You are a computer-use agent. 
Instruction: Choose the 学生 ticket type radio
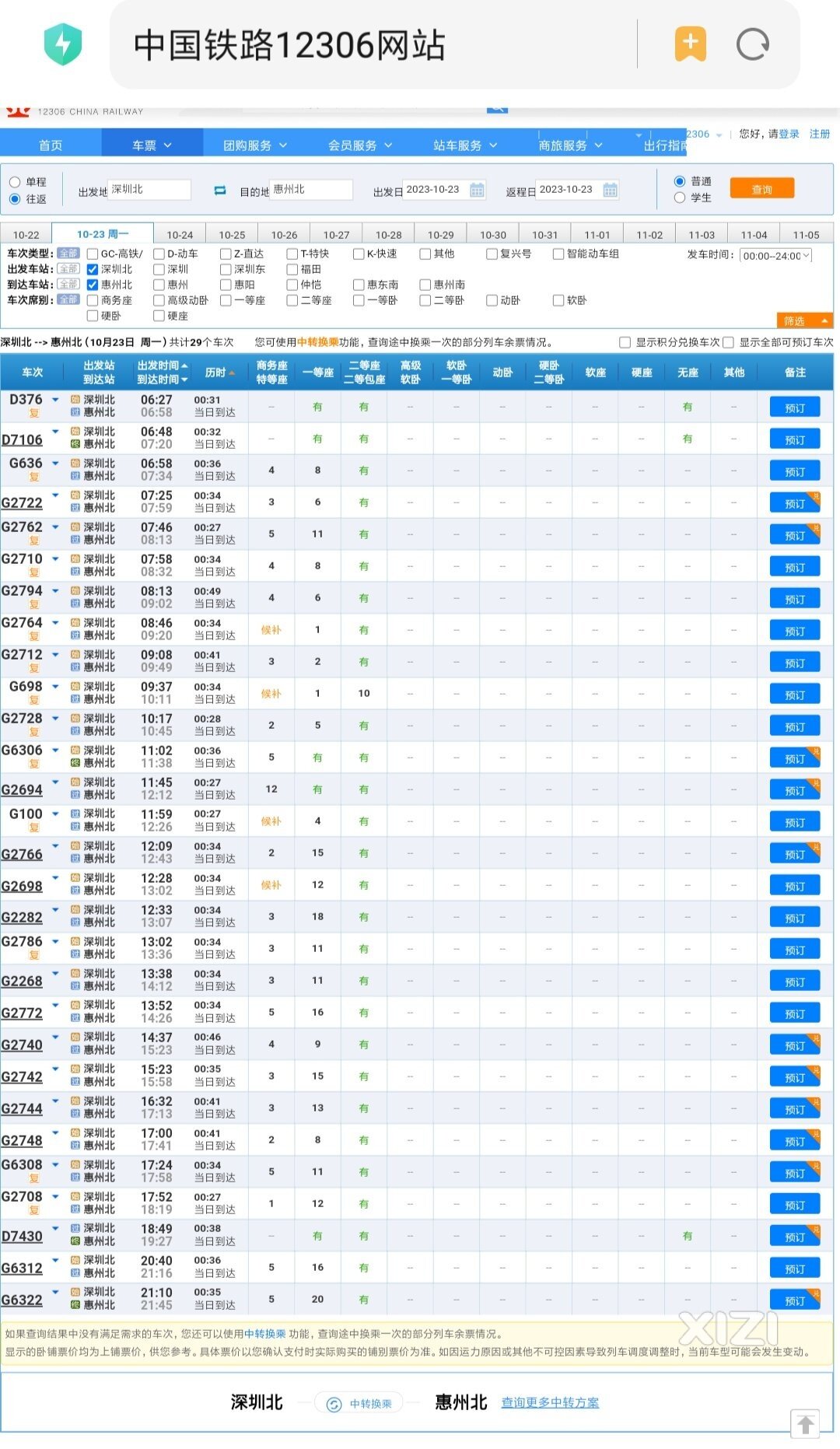680,198
